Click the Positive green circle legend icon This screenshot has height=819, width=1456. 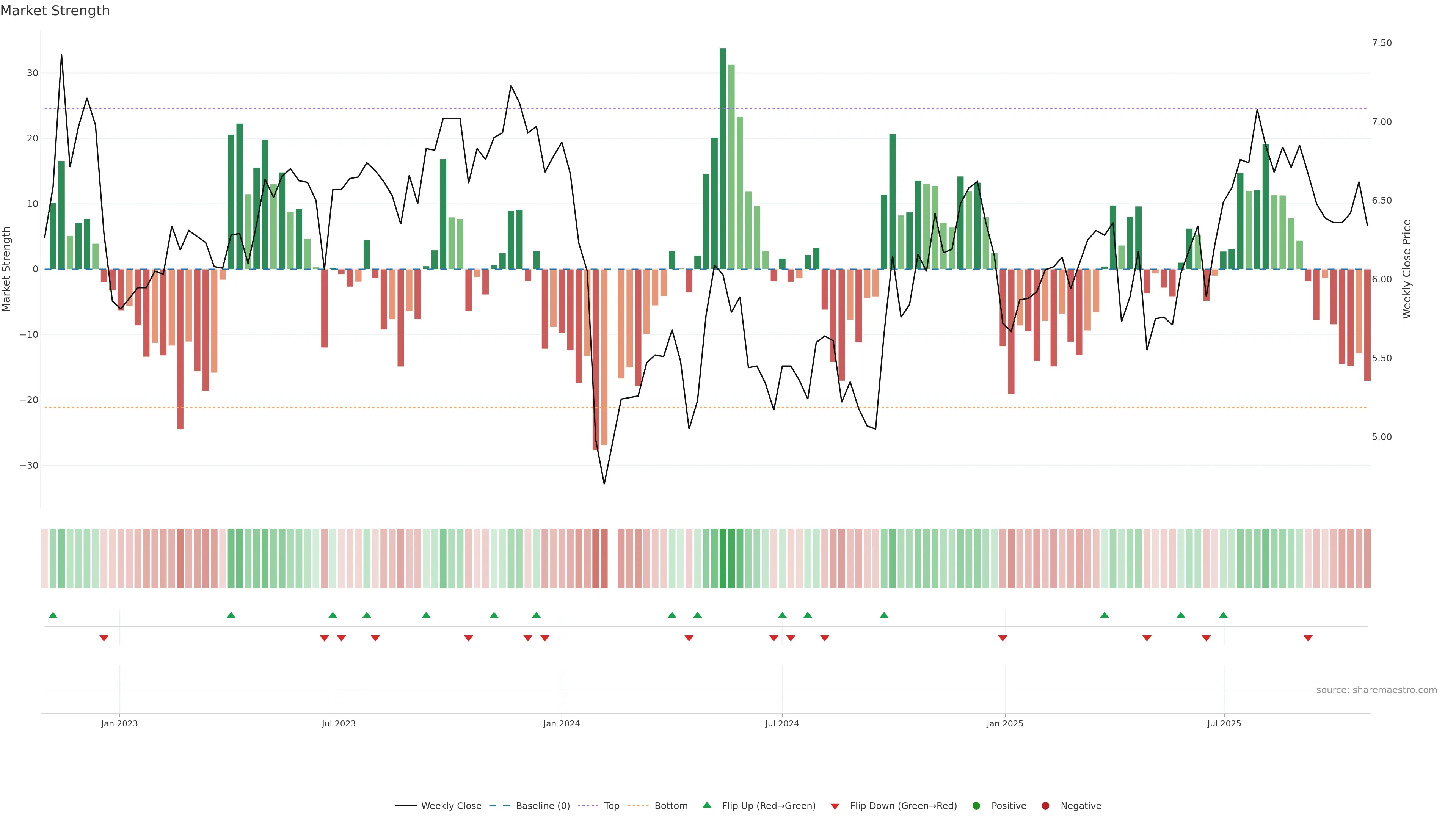[976, 805]
